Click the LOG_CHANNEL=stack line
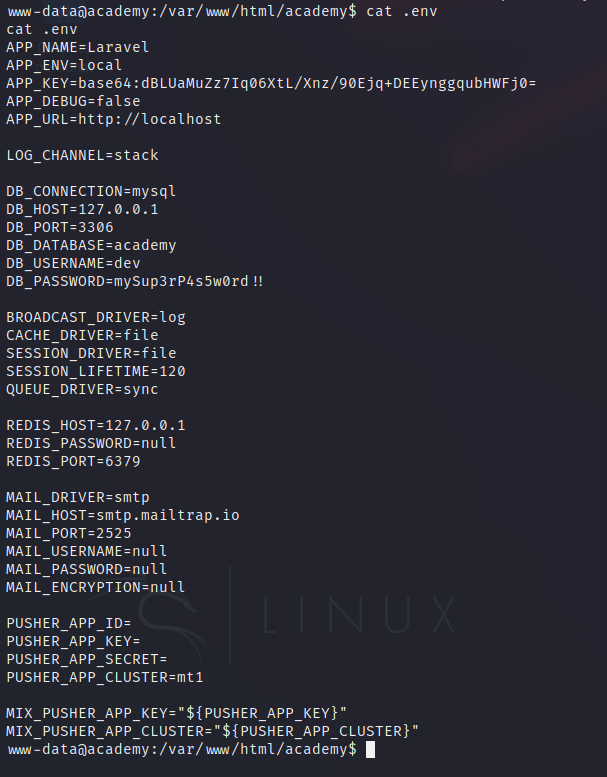Image resolution: width=607 pixels, height=777 pixels. tap(82, 155)
